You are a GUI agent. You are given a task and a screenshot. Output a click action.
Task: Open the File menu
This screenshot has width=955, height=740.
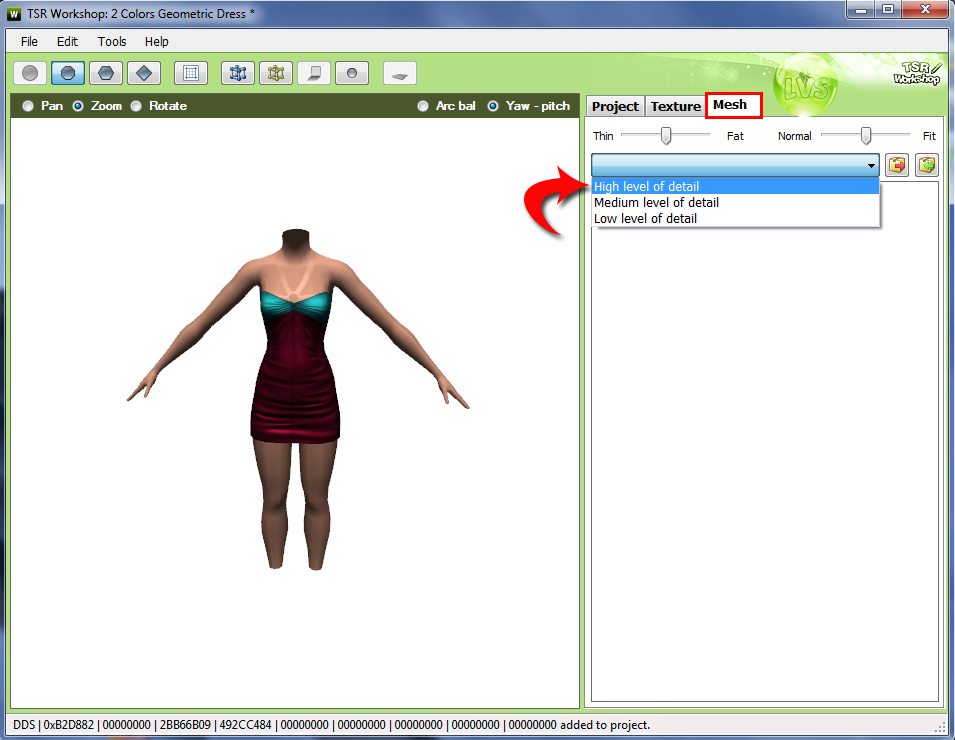pos(29,41)
